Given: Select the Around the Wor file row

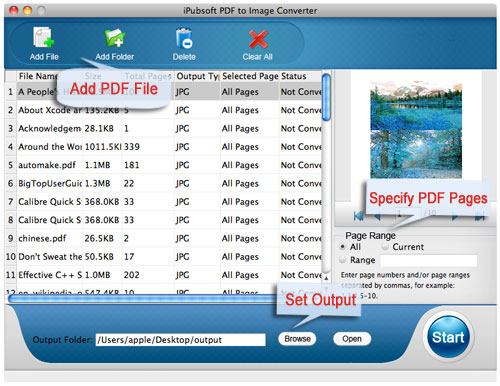Looking at the screenshot, I should pyautogui.click(x=163, y=147).
